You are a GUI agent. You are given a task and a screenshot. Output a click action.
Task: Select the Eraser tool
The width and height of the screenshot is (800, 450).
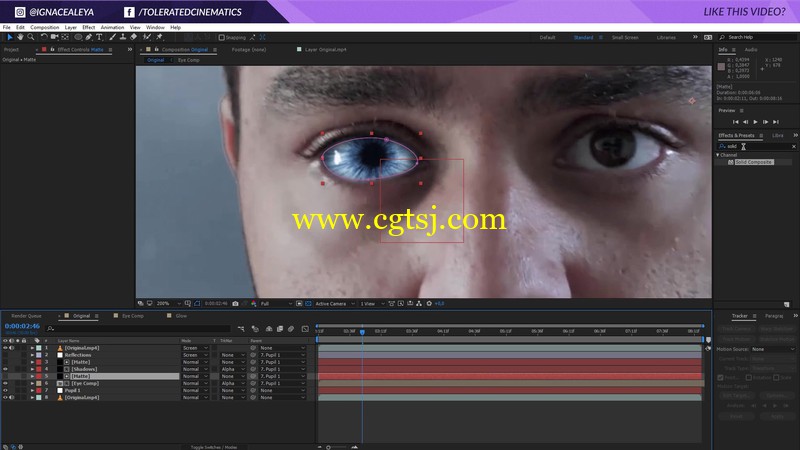pyautogui.click(x=134, y=37)
